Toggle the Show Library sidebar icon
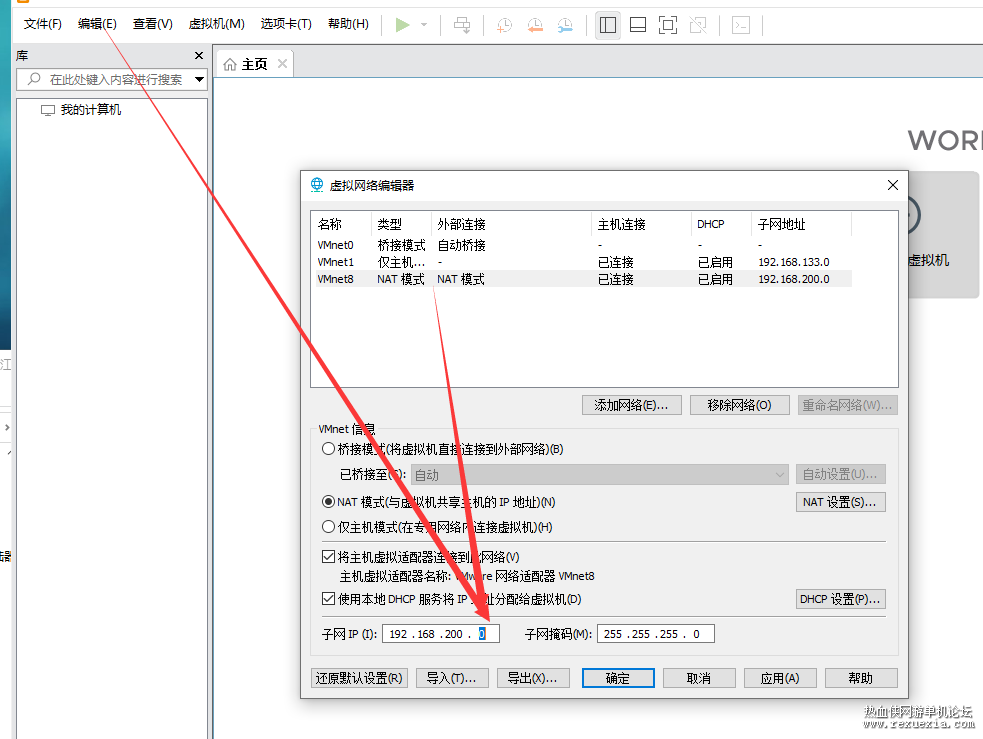Screen dimensions: 983x739 click(607, 25)
